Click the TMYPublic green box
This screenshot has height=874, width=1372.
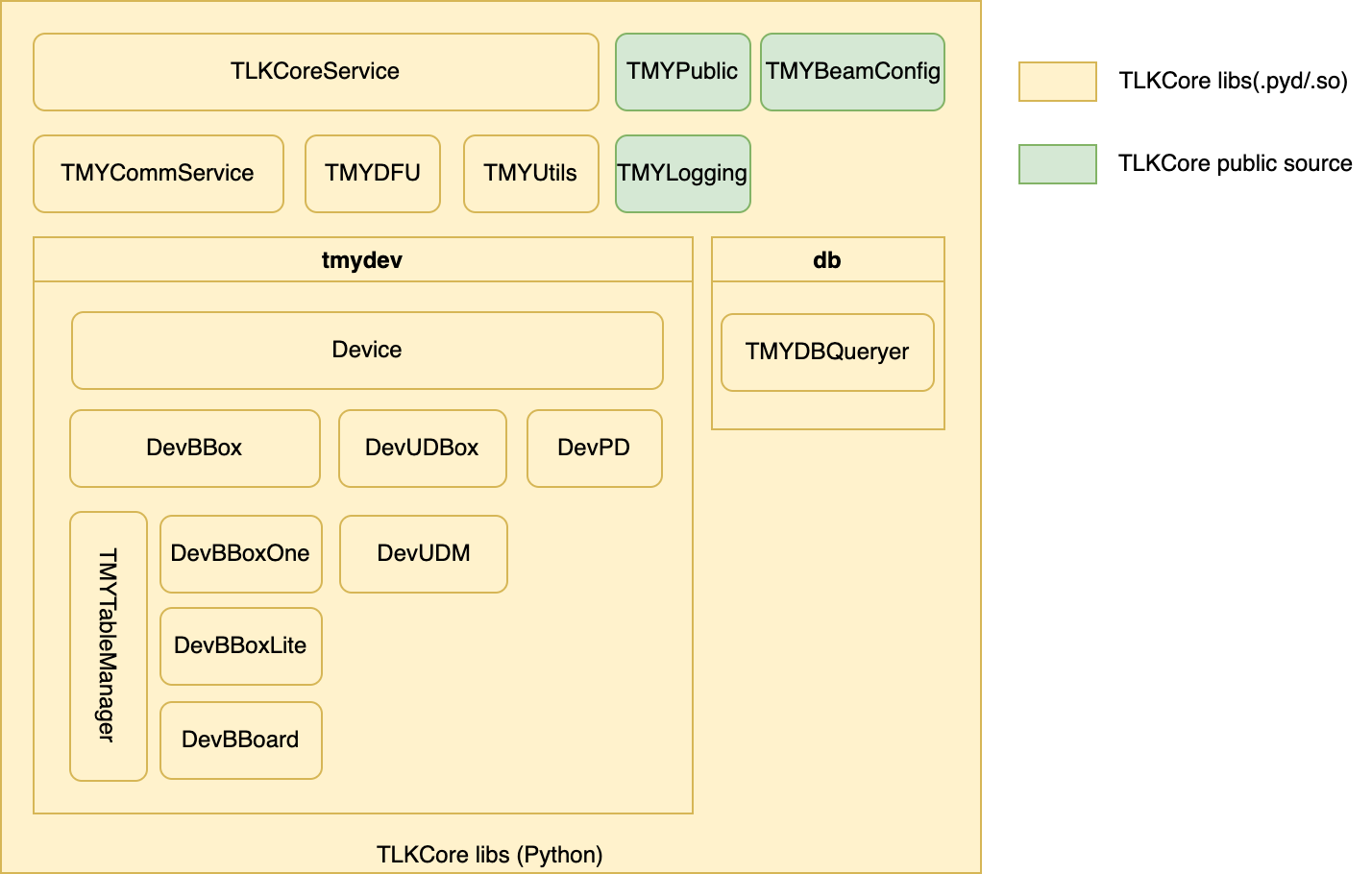pos(683,72)
